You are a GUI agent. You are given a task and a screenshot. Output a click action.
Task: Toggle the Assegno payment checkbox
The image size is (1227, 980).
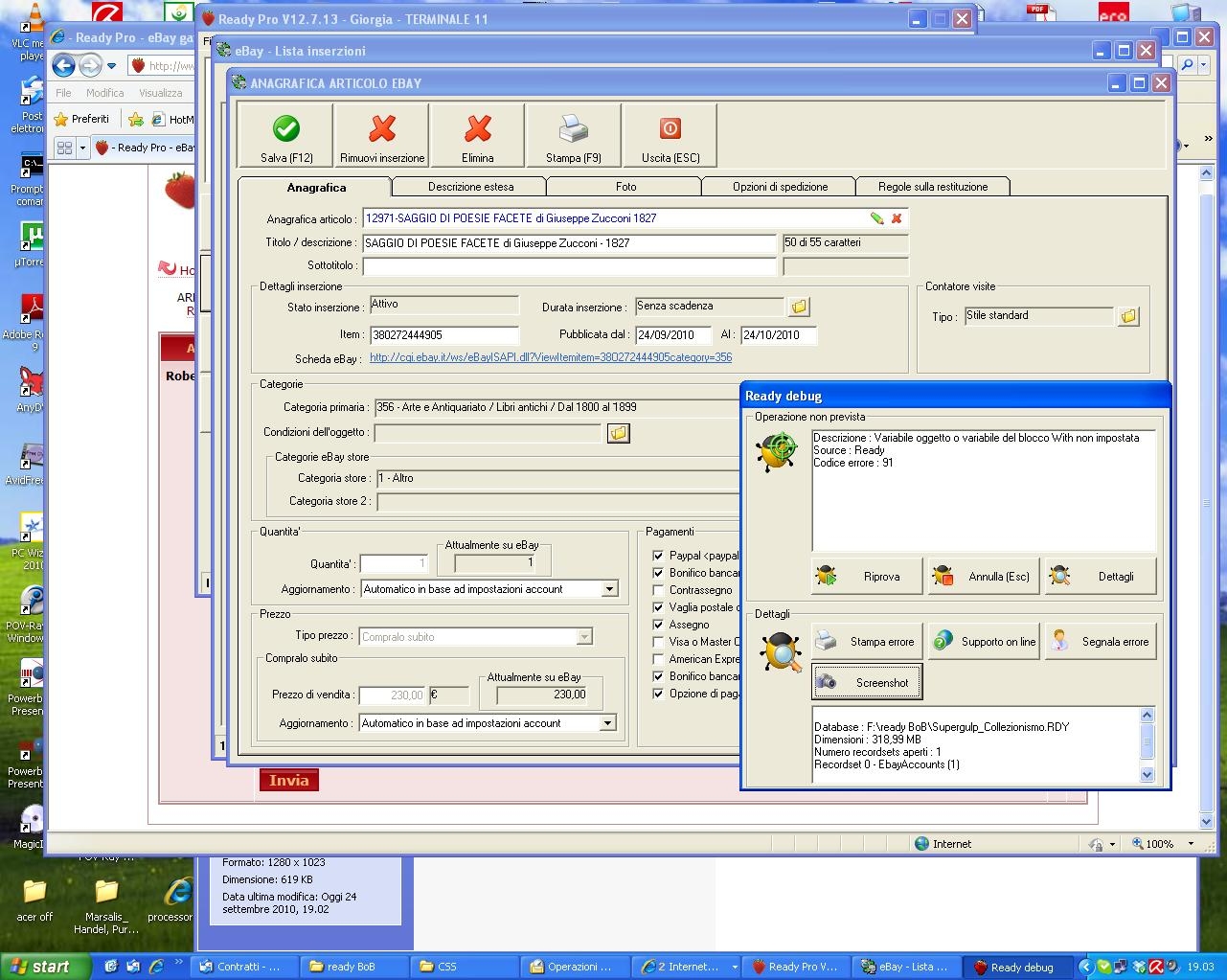point(658,625)
